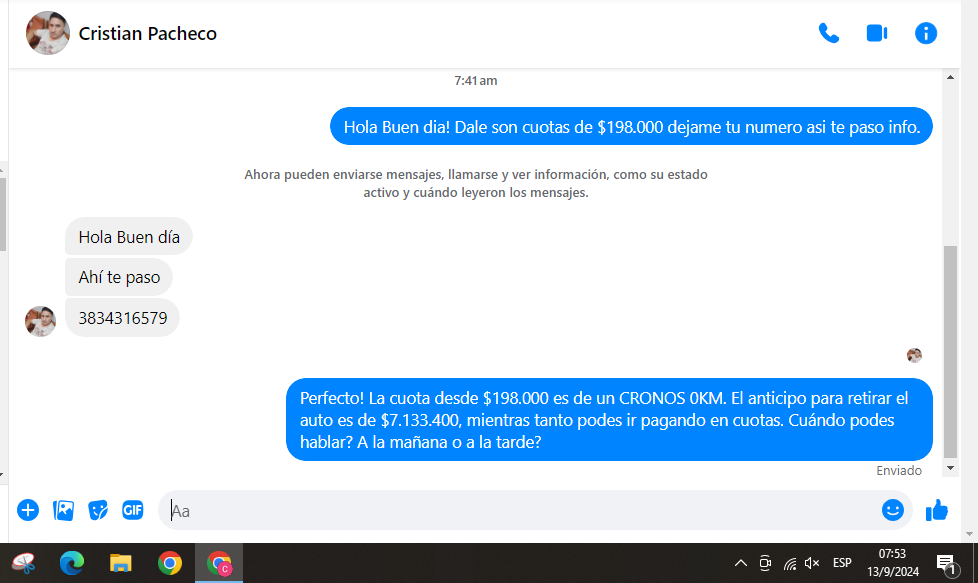Open Google Chrome from the taskbar
The width and height of the screenshot is (978, 583).
tap(170, 563)
